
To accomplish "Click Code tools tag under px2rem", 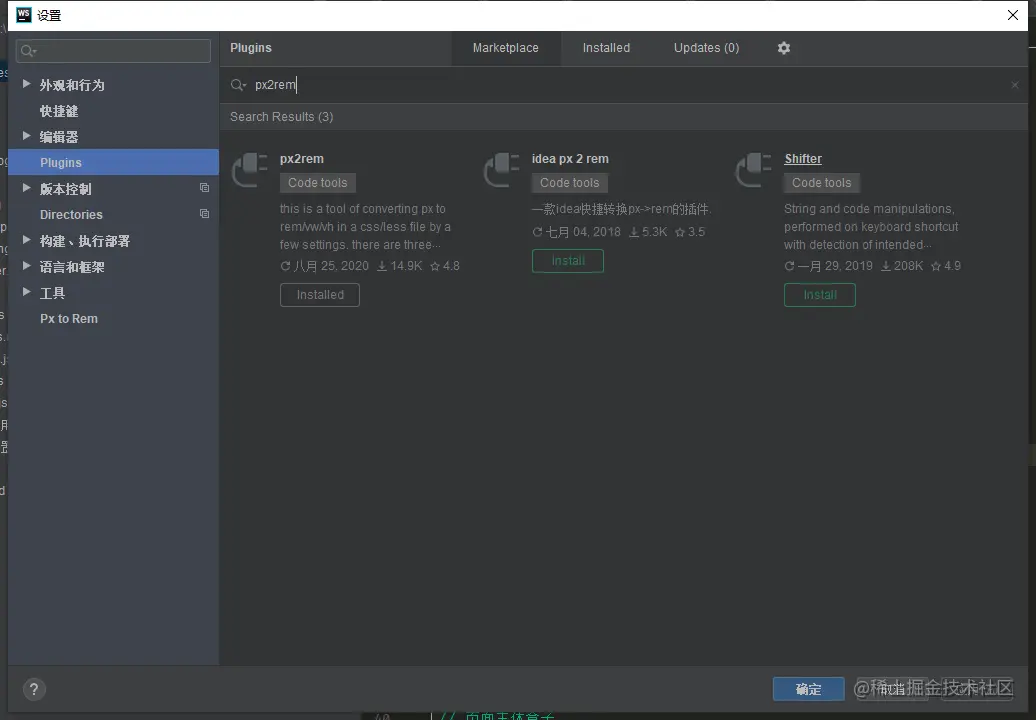I will [x=318, y=182].
